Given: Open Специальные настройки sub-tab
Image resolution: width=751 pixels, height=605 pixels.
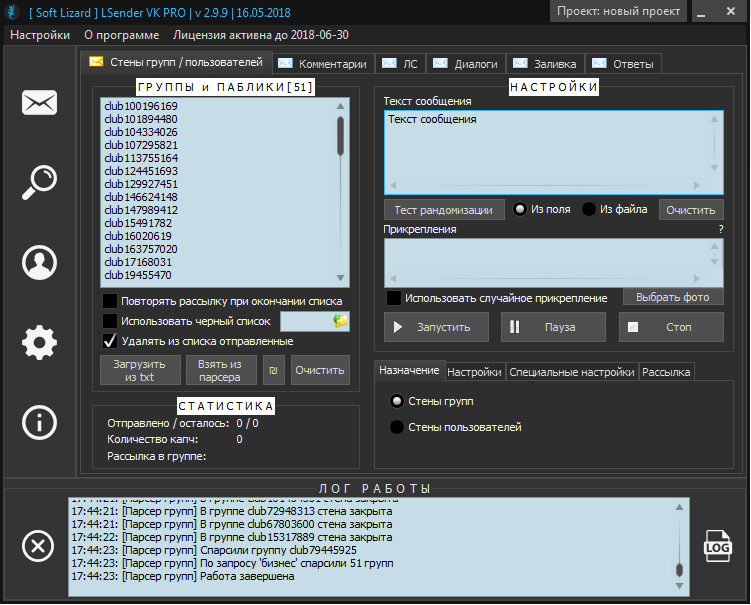Looking at the screenshot, I should click(572, 372).
